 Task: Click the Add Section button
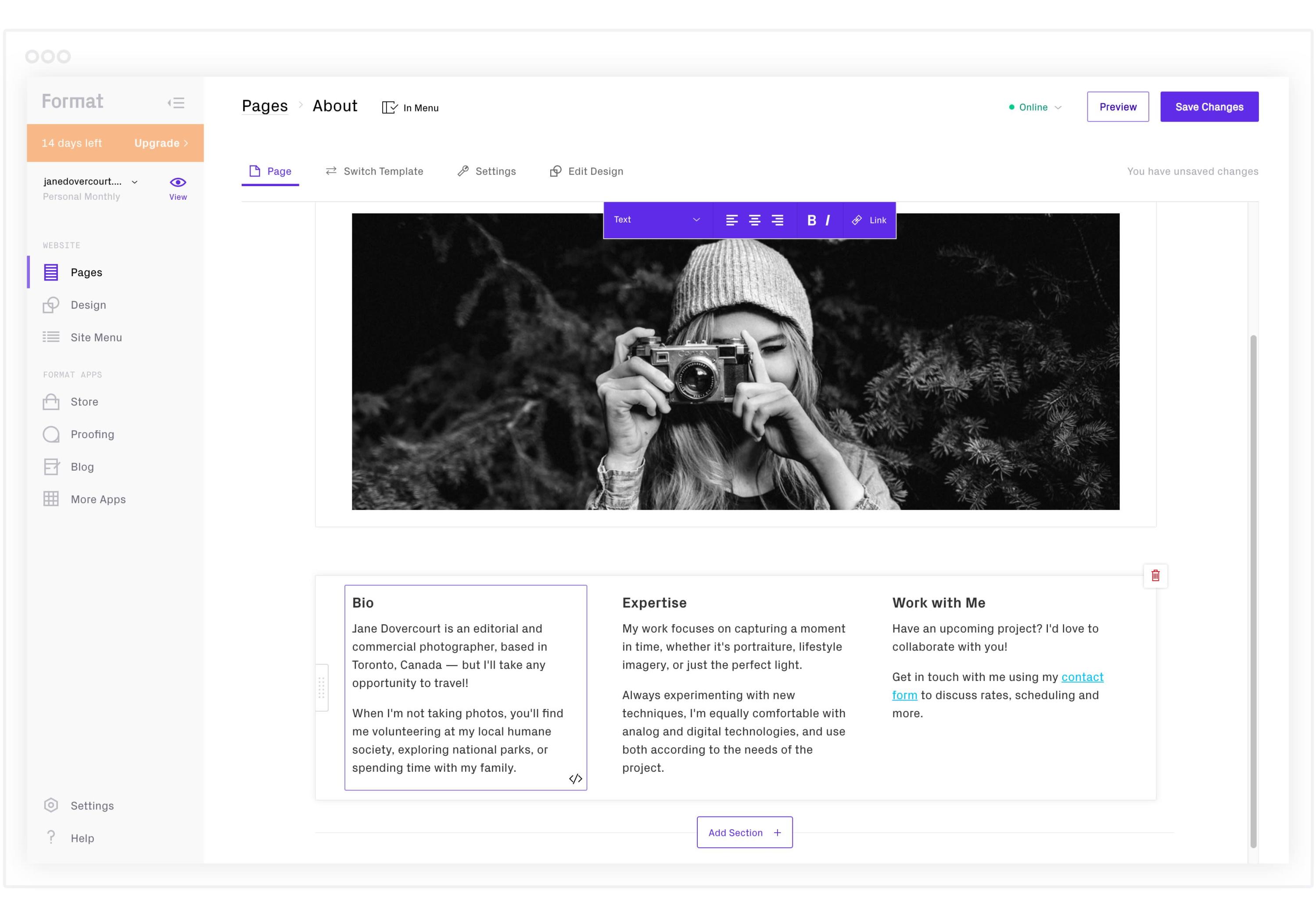point(744,832)
